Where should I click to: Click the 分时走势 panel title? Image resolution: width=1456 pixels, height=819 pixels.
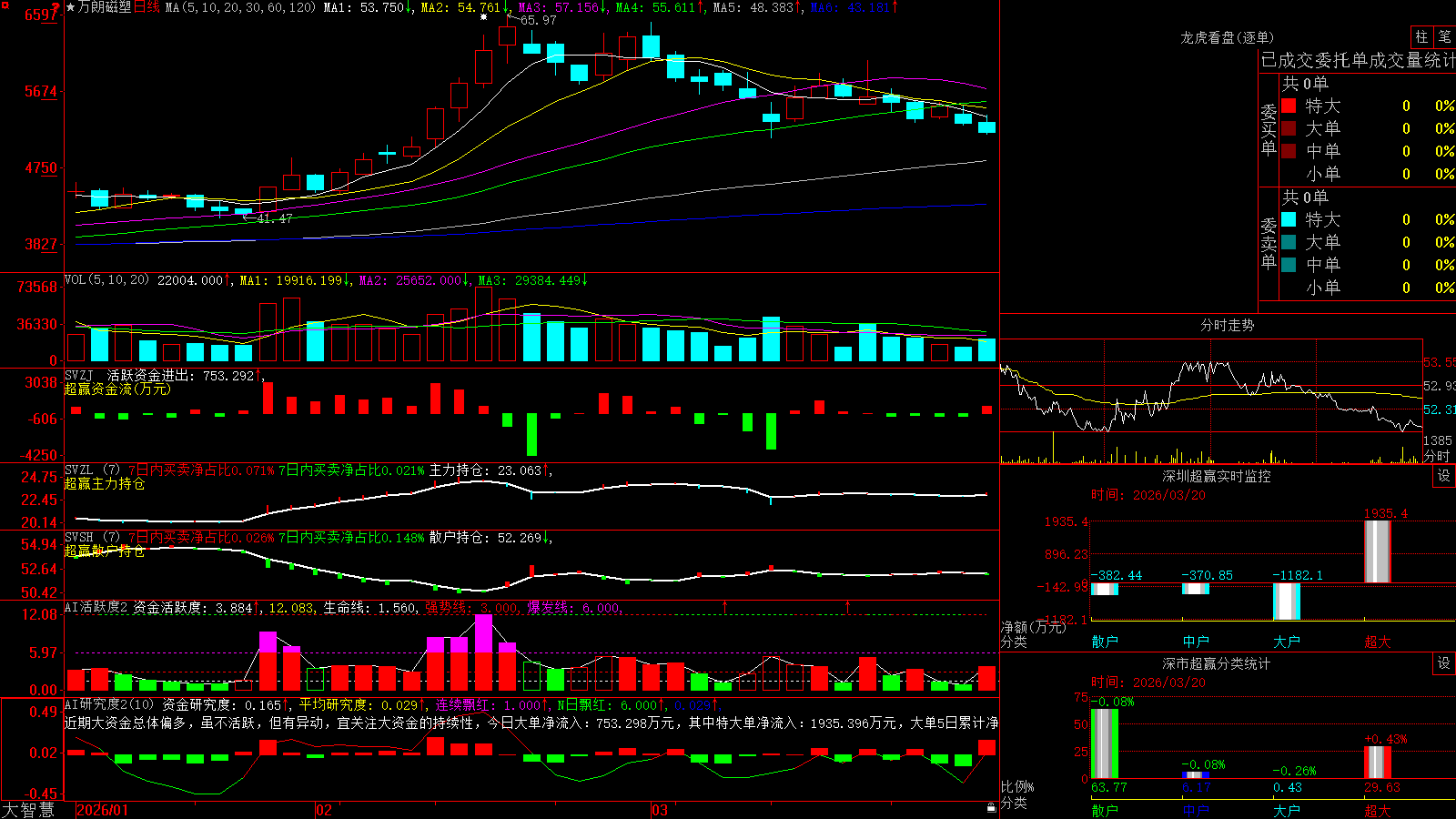tap(1227, 325)
